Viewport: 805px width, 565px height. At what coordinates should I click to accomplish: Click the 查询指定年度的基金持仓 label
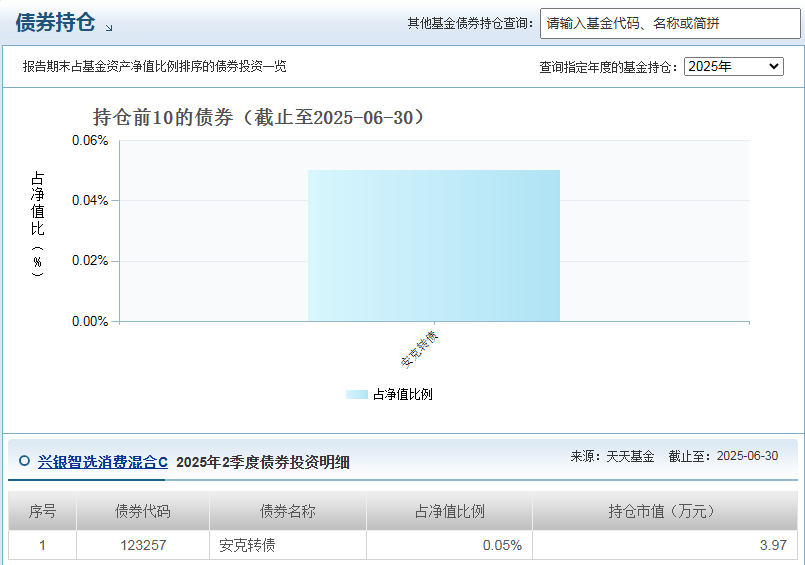(608, 67)
